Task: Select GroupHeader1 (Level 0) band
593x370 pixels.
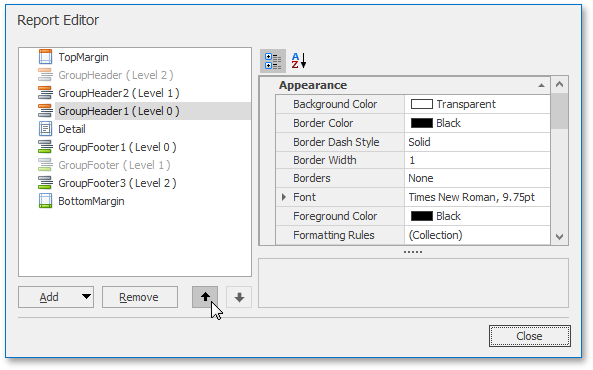Action: (x=153, y=111)
